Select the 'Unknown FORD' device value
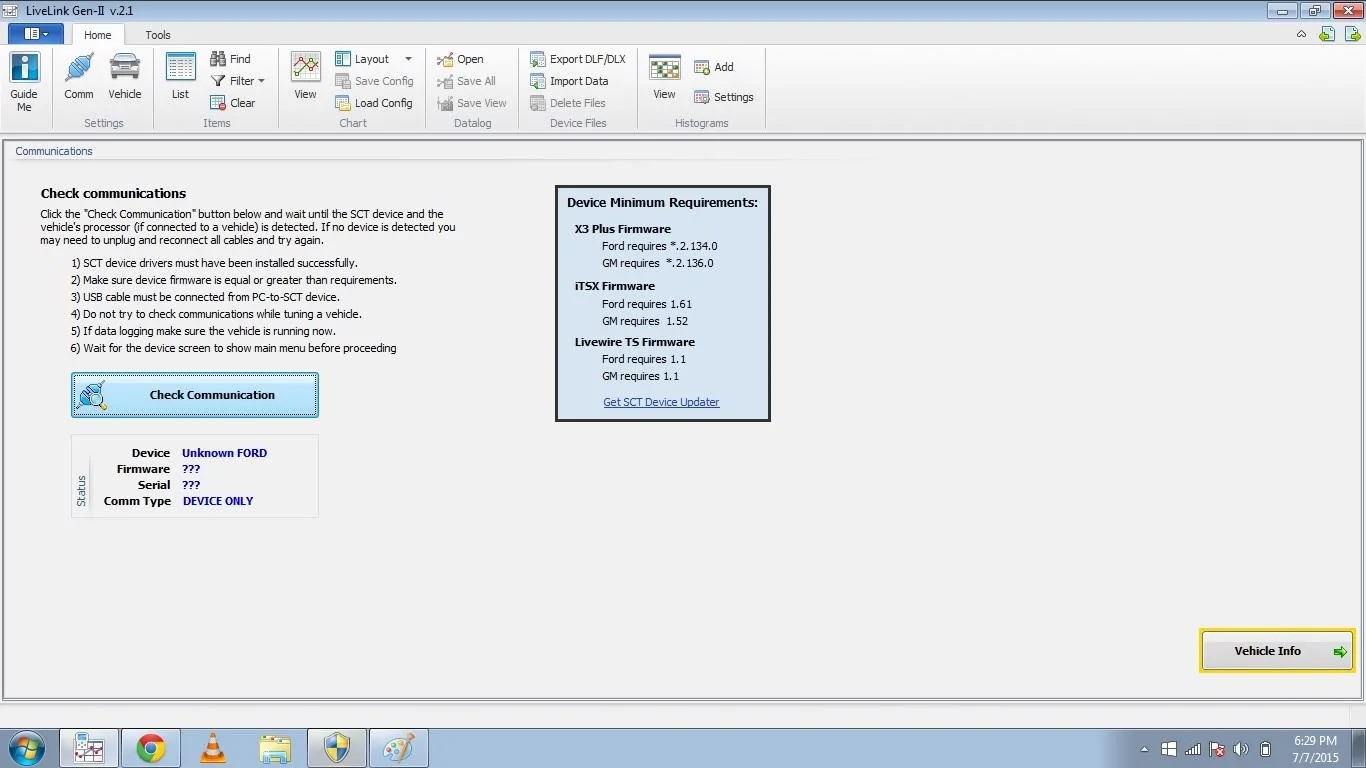Image resolution: width=1366 pixels, height=768 pixels. tap(224, 453)
